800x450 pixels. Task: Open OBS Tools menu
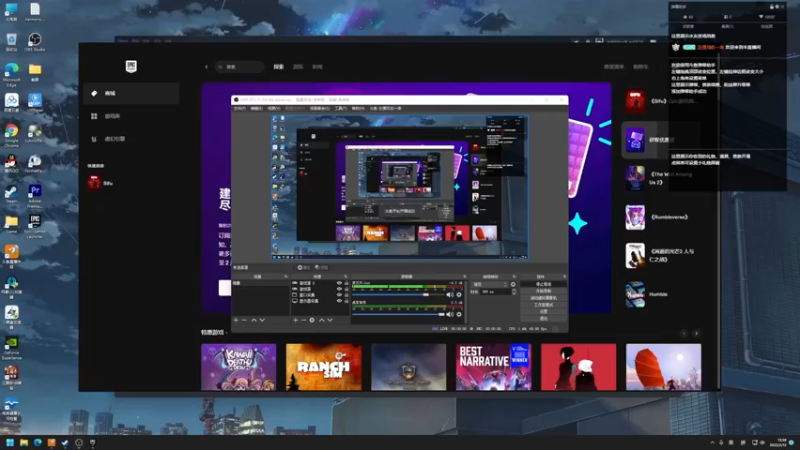pos(341,108)
